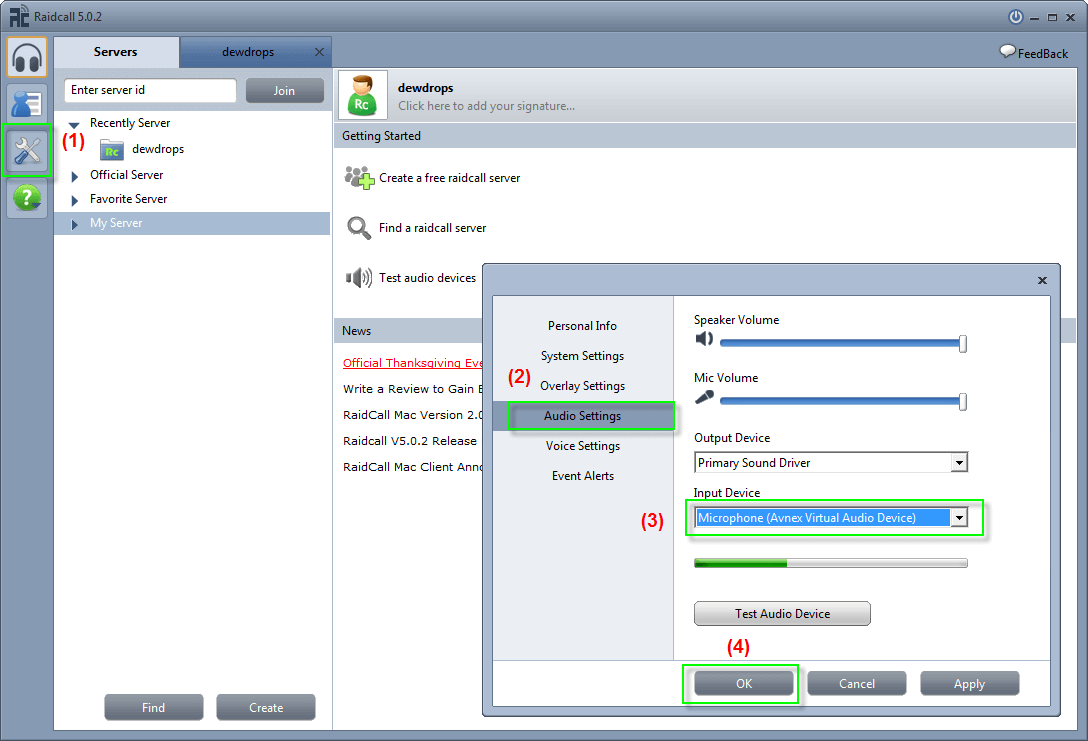Open the Output Device dropdown
The height and width of the screenshot is (741, 1088).
coord(959,463)
